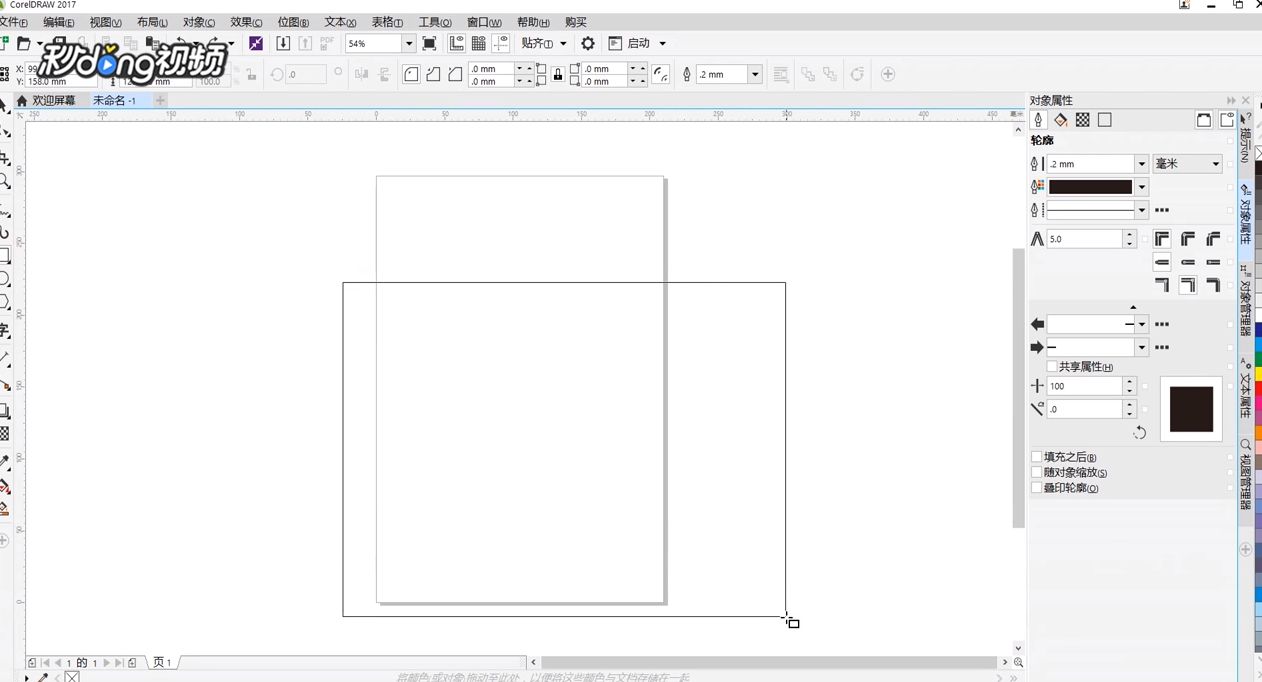Enable 随对象缩放 checkbox

1037,472
